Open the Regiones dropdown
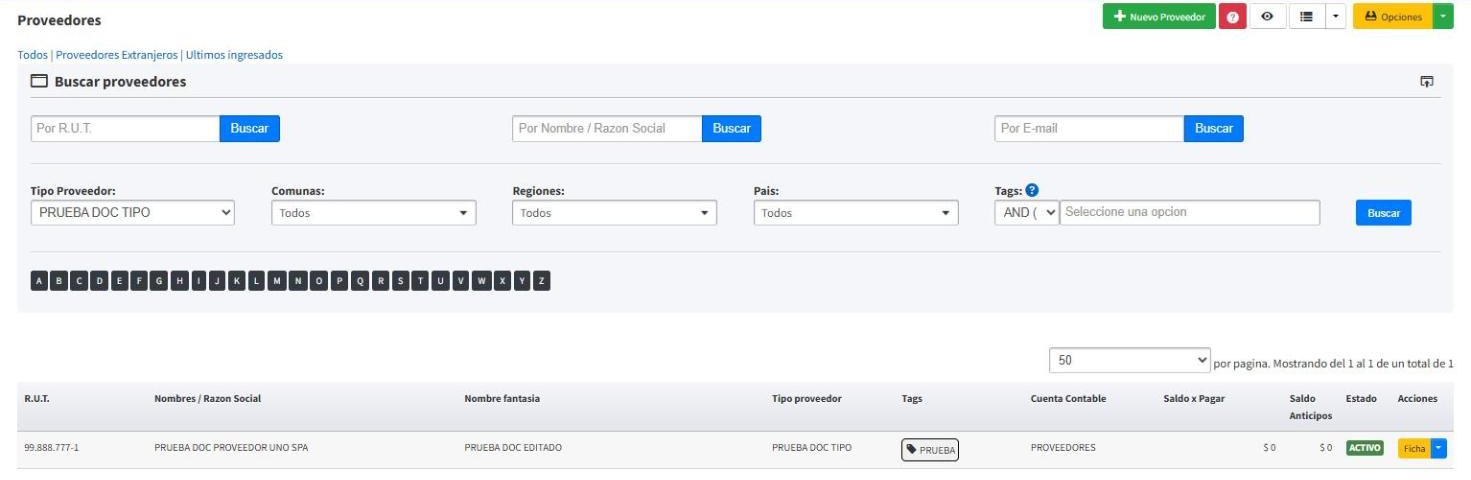This screenshot has width=1471, height=480. [x=614, y=213]
